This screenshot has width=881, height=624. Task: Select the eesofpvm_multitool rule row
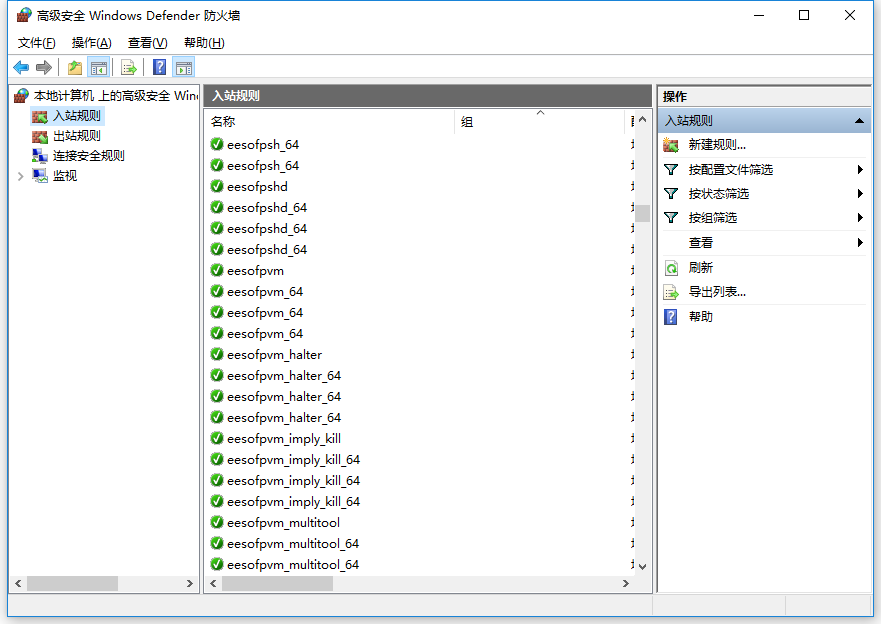[421, 522]
